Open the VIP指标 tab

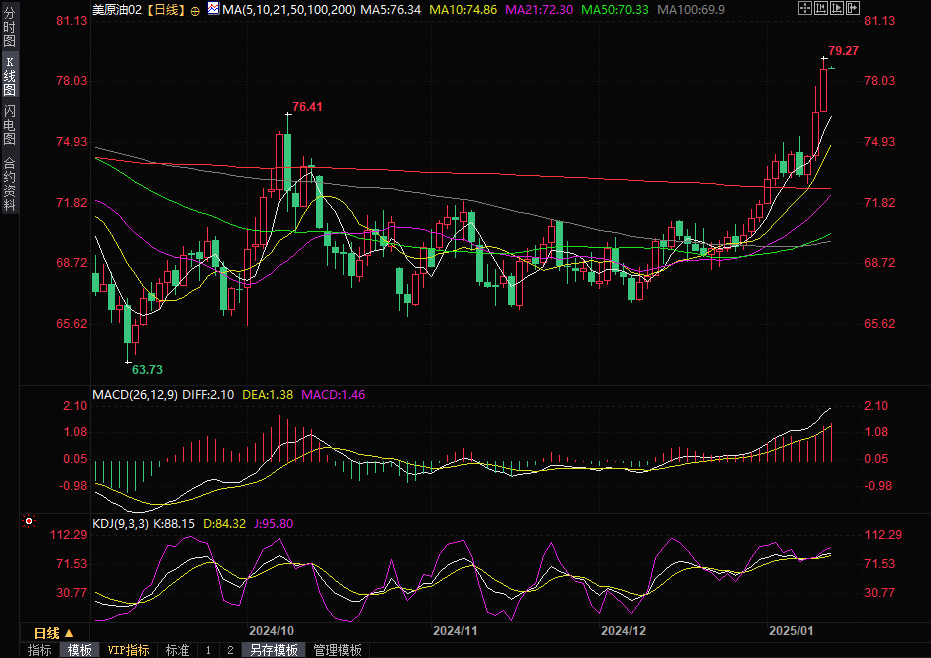point(129,650)
